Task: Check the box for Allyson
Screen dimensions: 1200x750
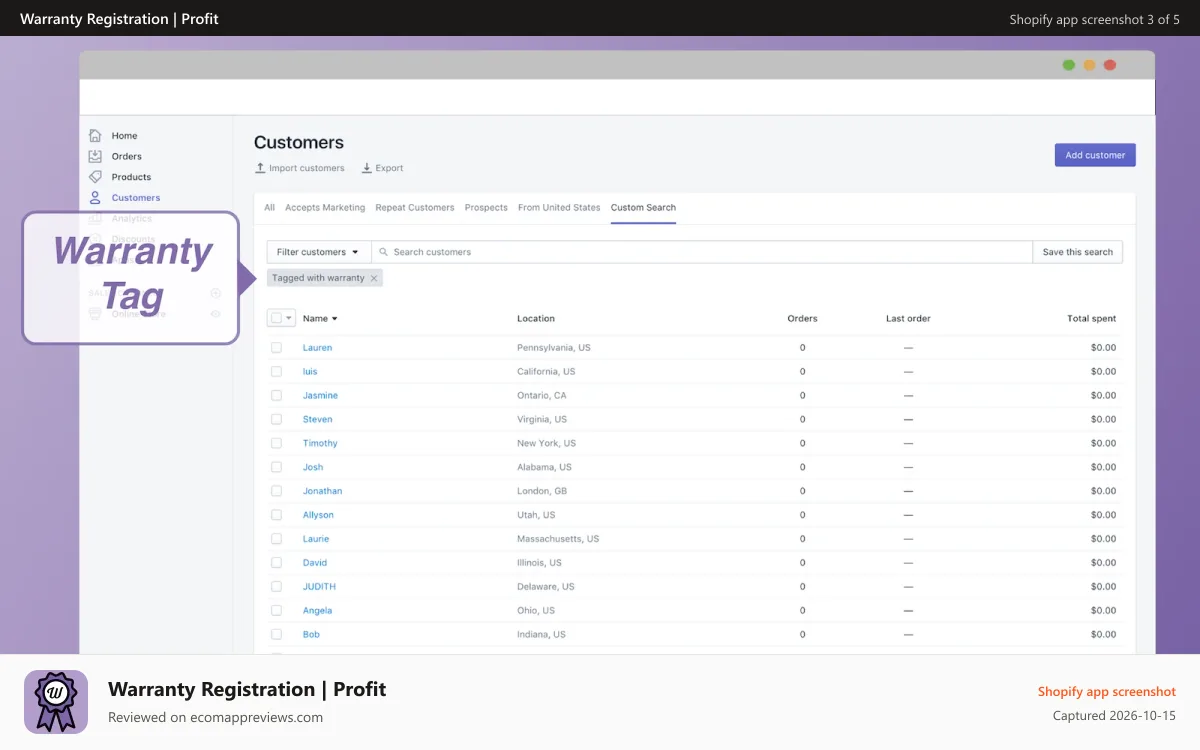Action: point(276,515)
